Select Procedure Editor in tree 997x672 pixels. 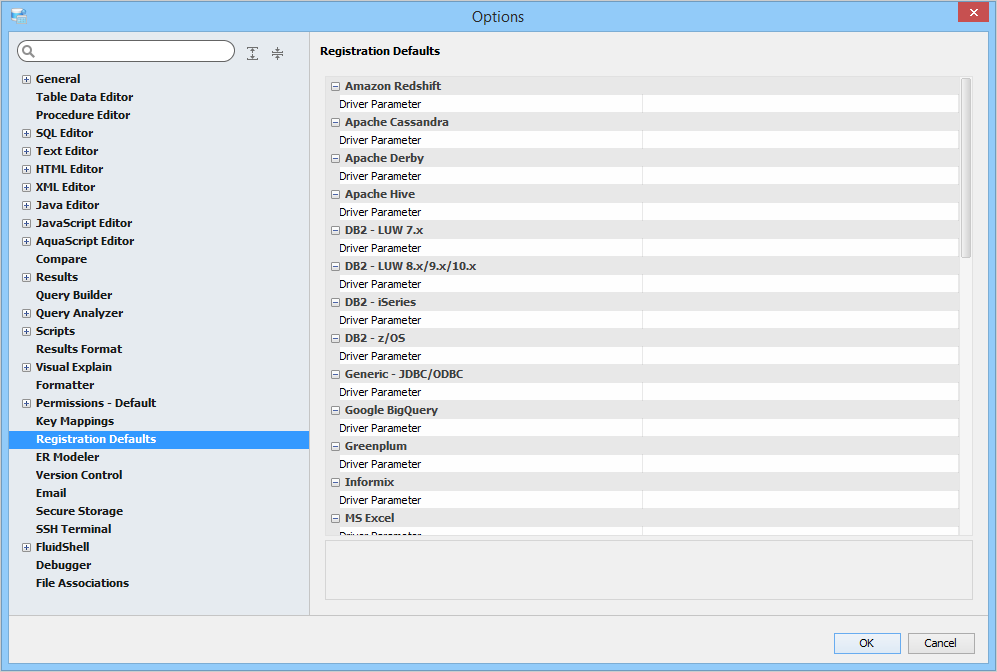click(x=83, y=115)
